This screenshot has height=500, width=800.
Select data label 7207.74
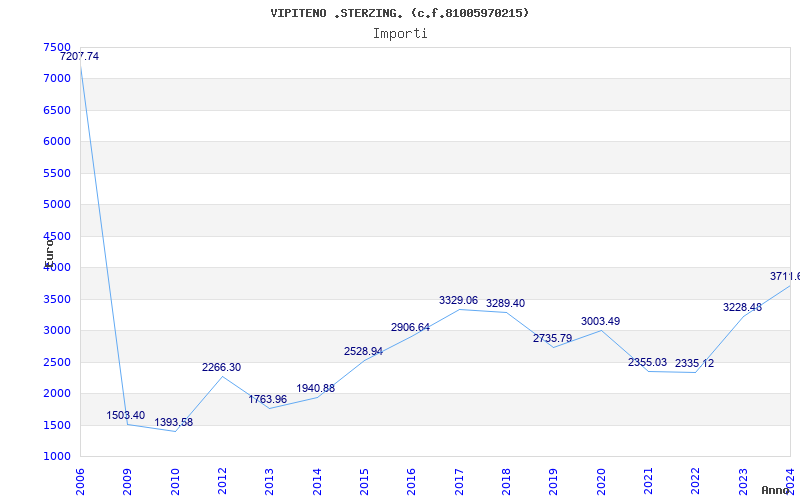coord(80,57)
